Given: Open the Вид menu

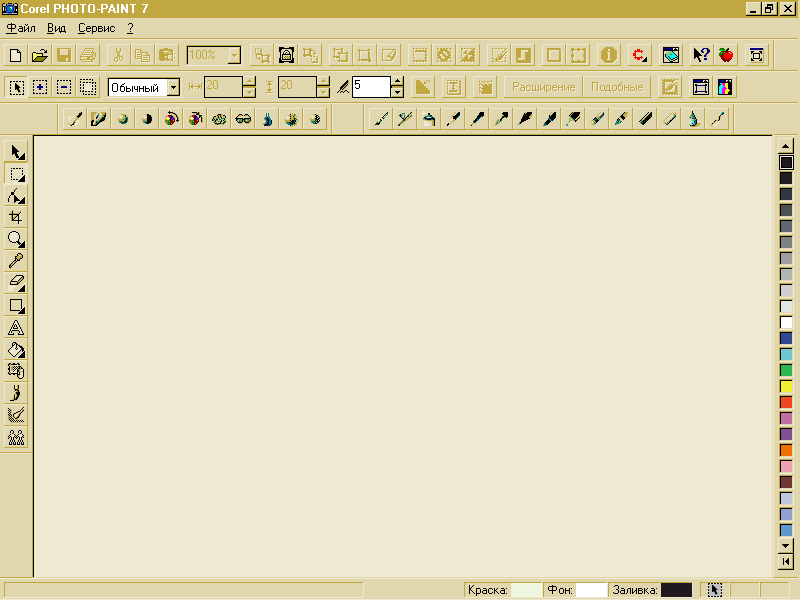Looking at the screenshot, I should (x=56, y=28).
